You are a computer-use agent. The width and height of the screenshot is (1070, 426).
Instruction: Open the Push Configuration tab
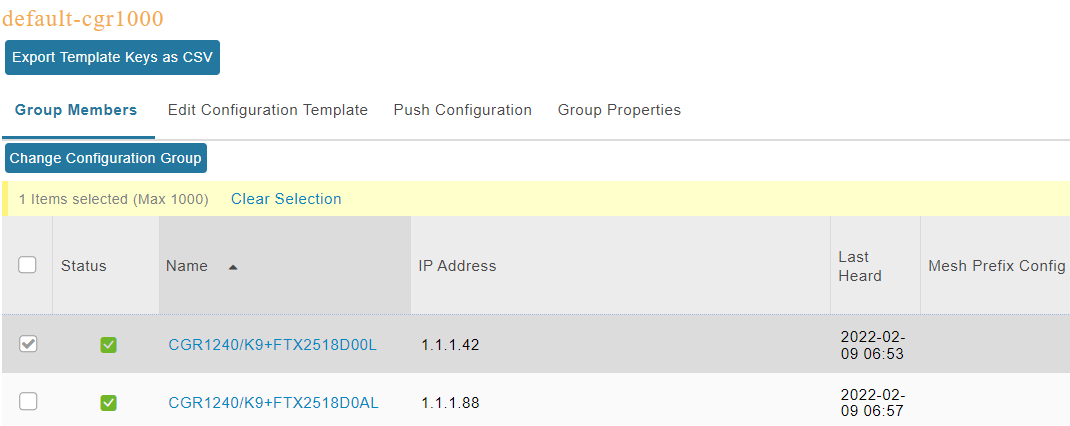pyautogui.click(x=463, y=110)
